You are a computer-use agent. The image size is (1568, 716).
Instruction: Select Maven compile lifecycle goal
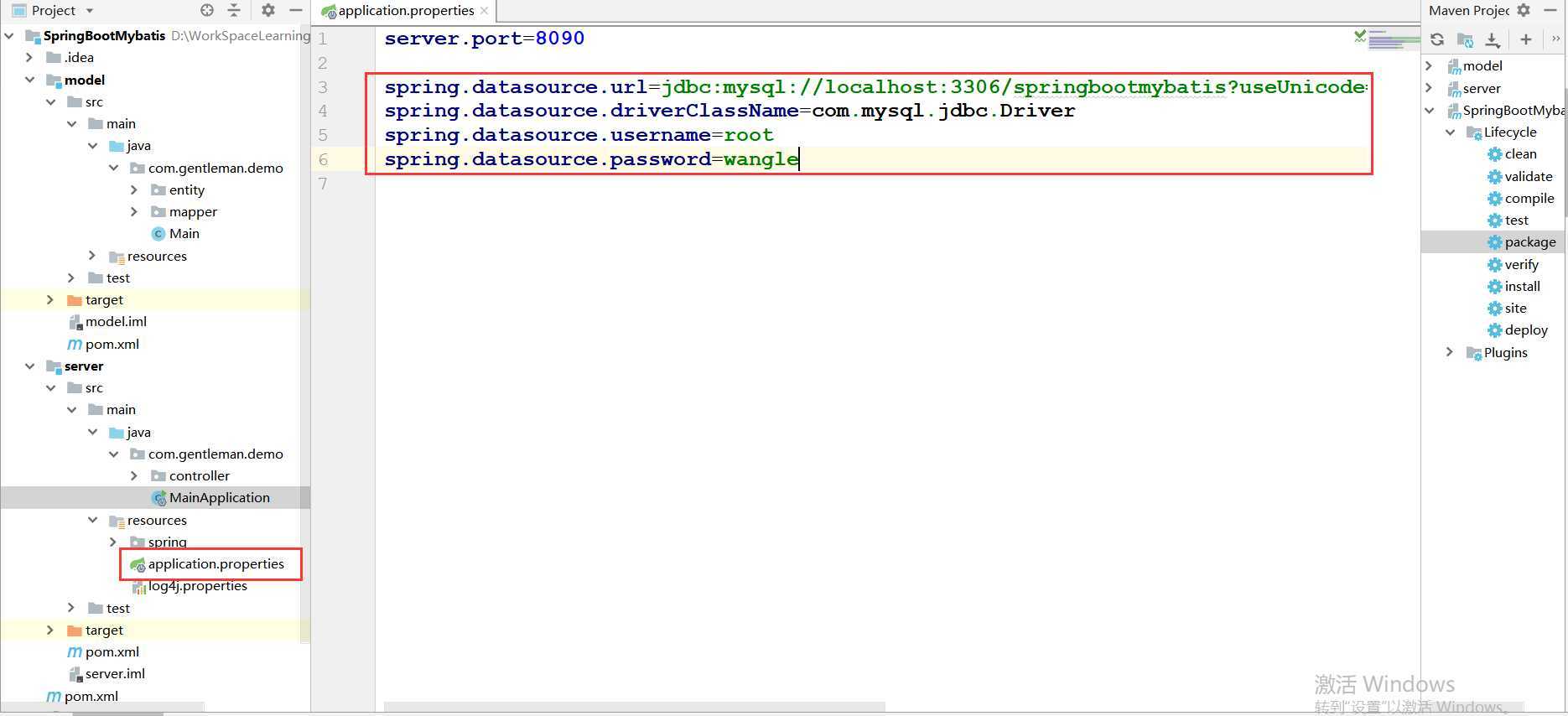click(x=1521, y=198)
